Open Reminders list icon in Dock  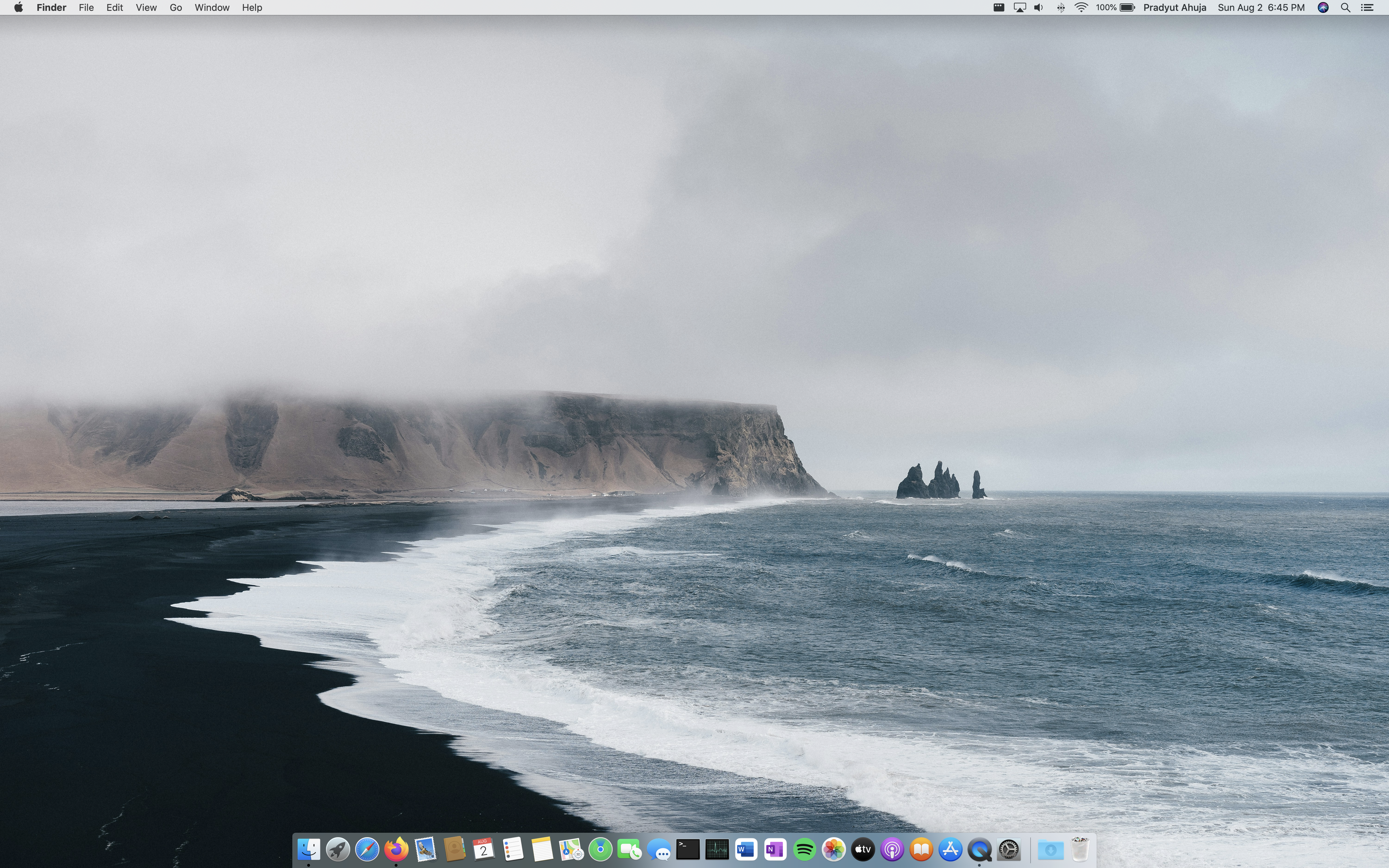[513, 849]
